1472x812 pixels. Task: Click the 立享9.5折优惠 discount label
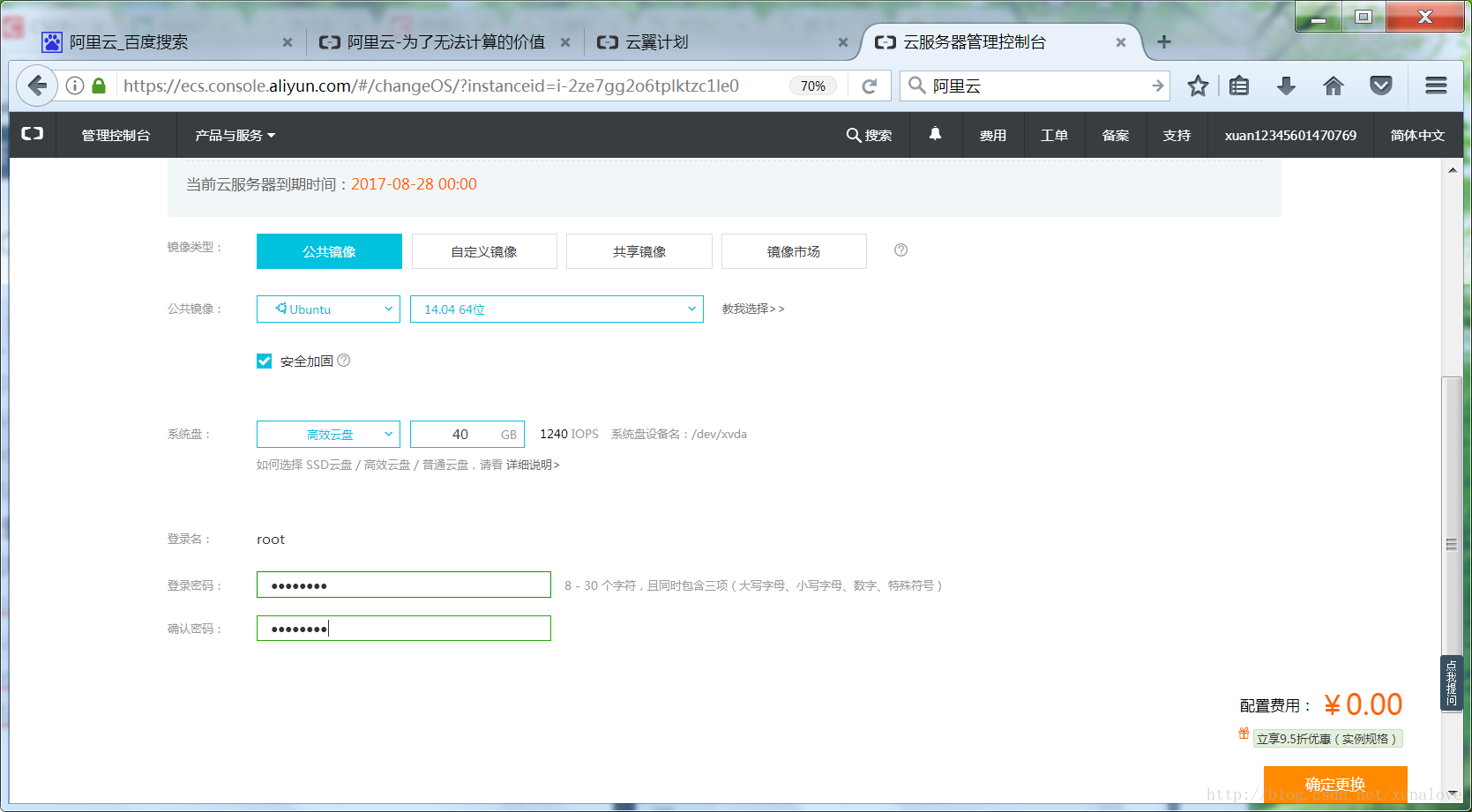pyautogui.click(x=1327, y=739)
